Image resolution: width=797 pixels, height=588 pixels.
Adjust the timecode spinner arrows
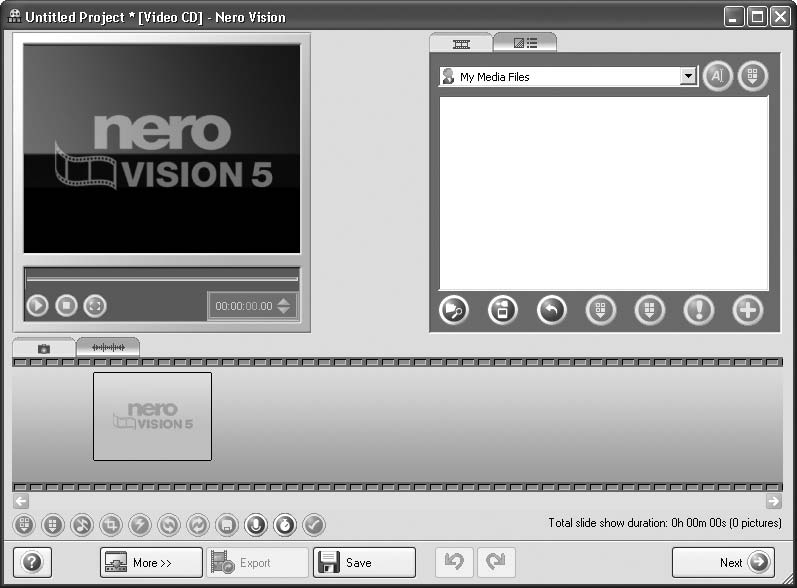pyautogui.click(x=284, y=306)
